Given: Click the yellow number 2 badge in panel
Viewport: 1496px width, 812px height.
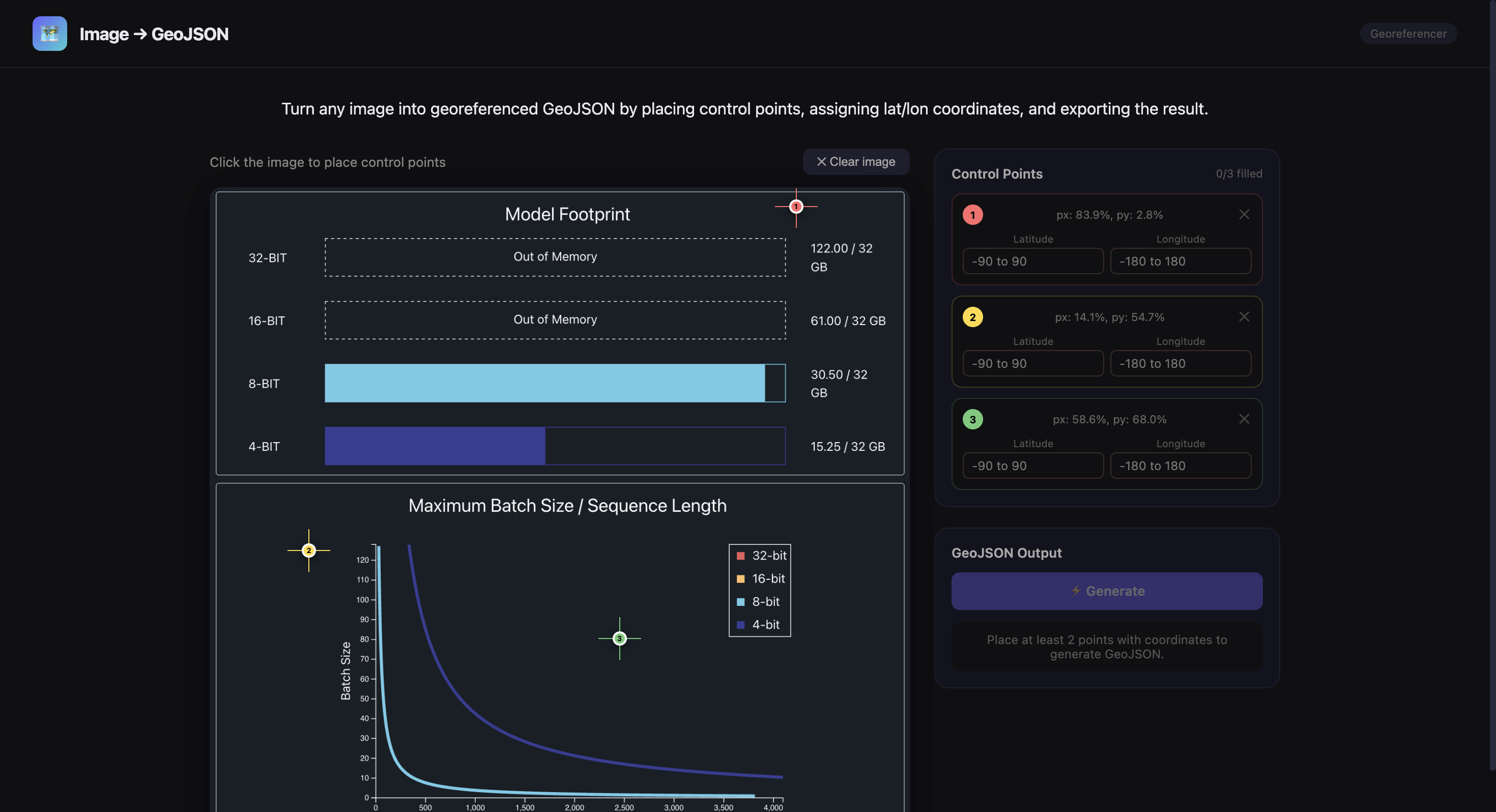Looking at the screenshot, I should point(972,317).
